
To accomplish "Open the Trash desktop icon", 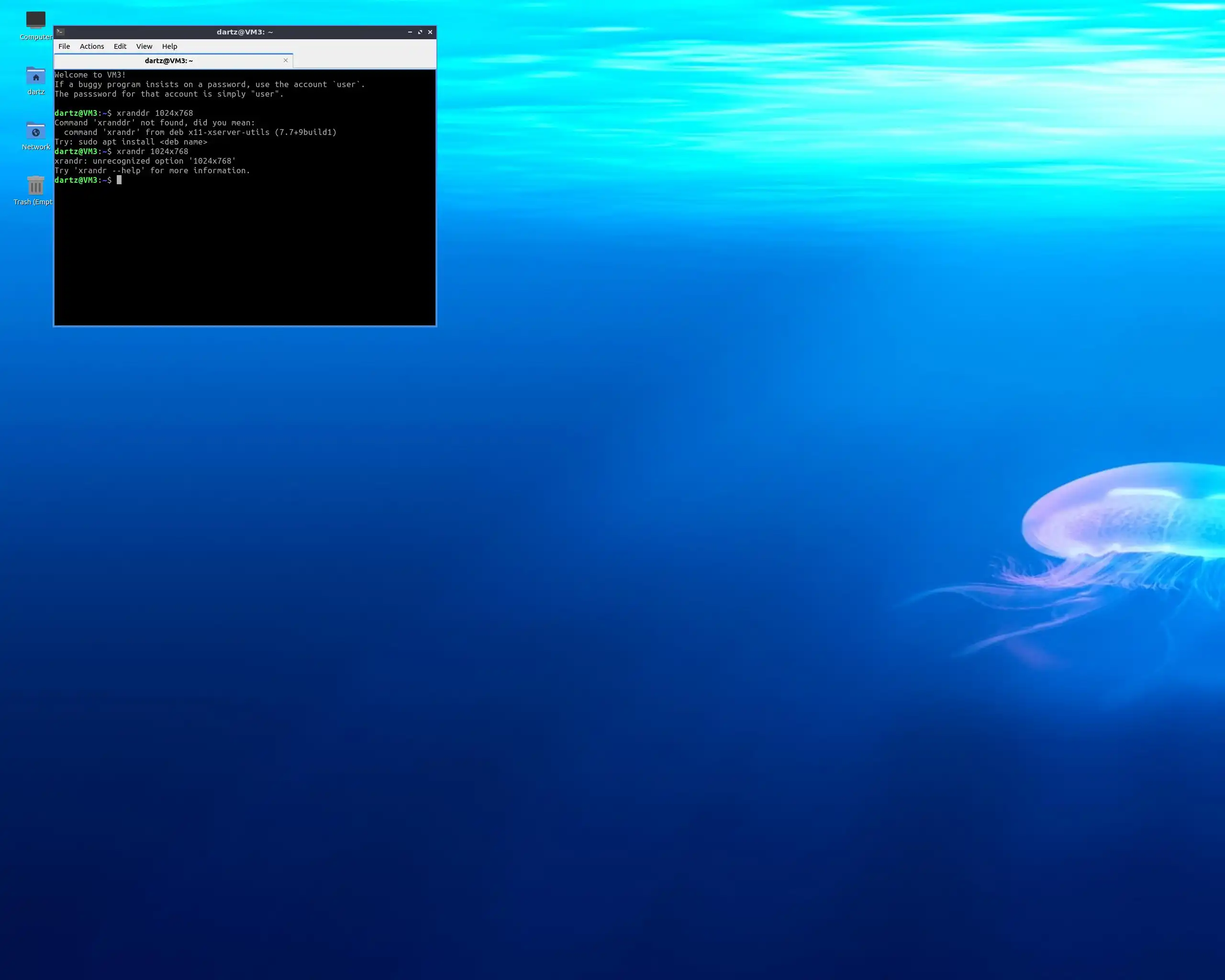I will (x=35, y=186).
